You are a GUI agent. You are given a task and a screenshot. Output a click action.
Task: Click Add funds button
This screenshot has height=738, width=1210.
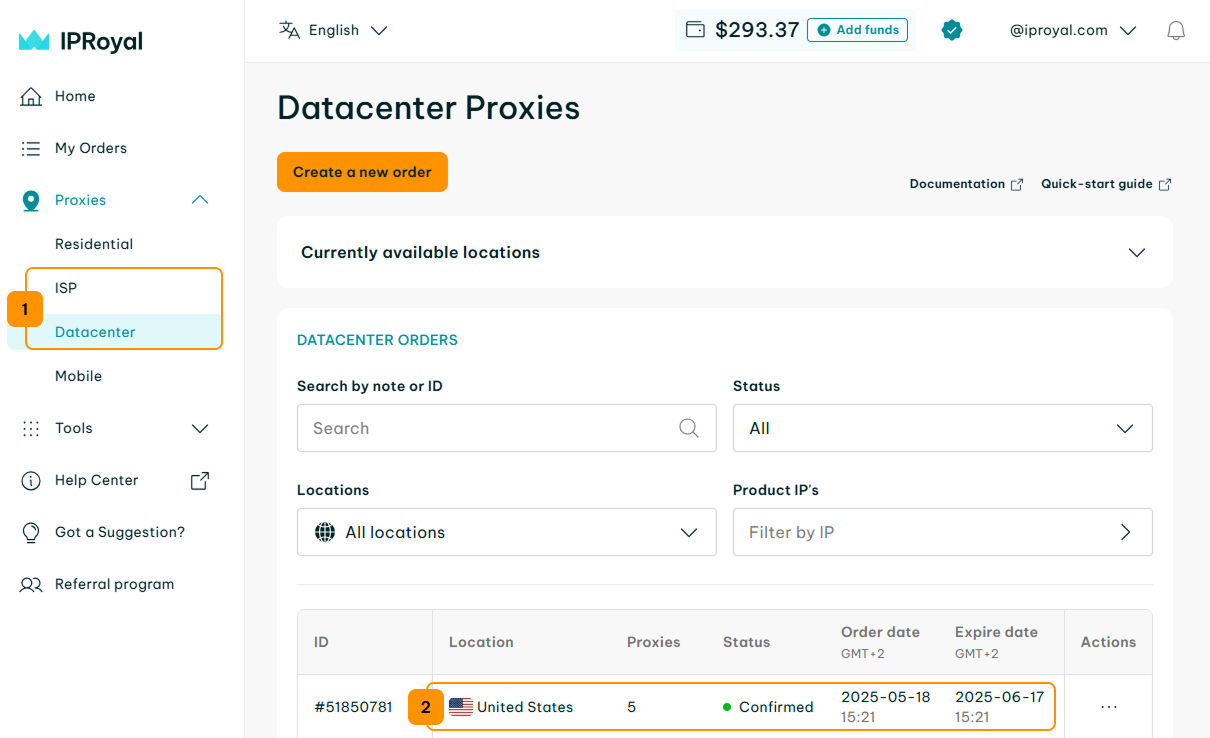858,30
